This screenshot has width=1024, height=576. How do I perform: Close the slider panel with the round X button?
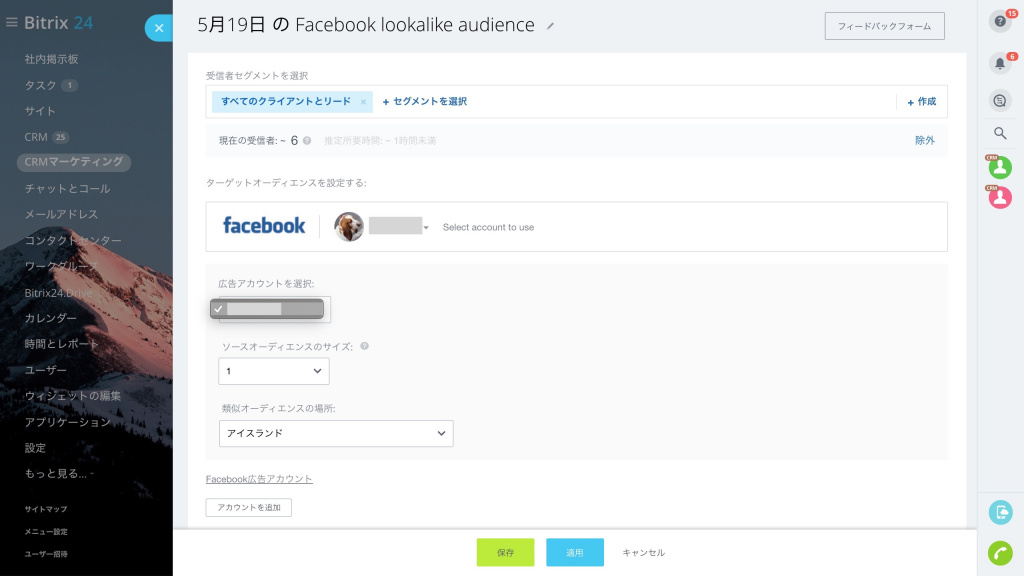(x=159, y=28)
